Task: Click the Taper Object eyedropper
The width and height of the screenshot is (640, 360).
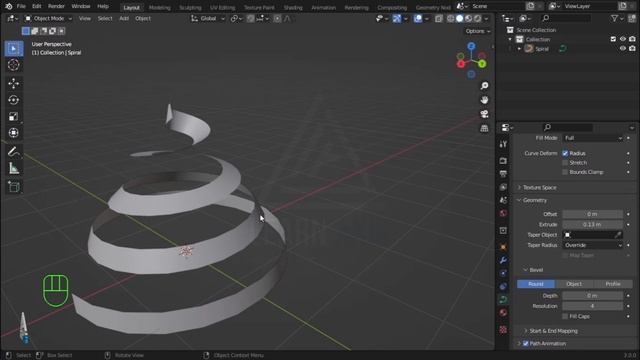Action: click(x=618, y=235)
